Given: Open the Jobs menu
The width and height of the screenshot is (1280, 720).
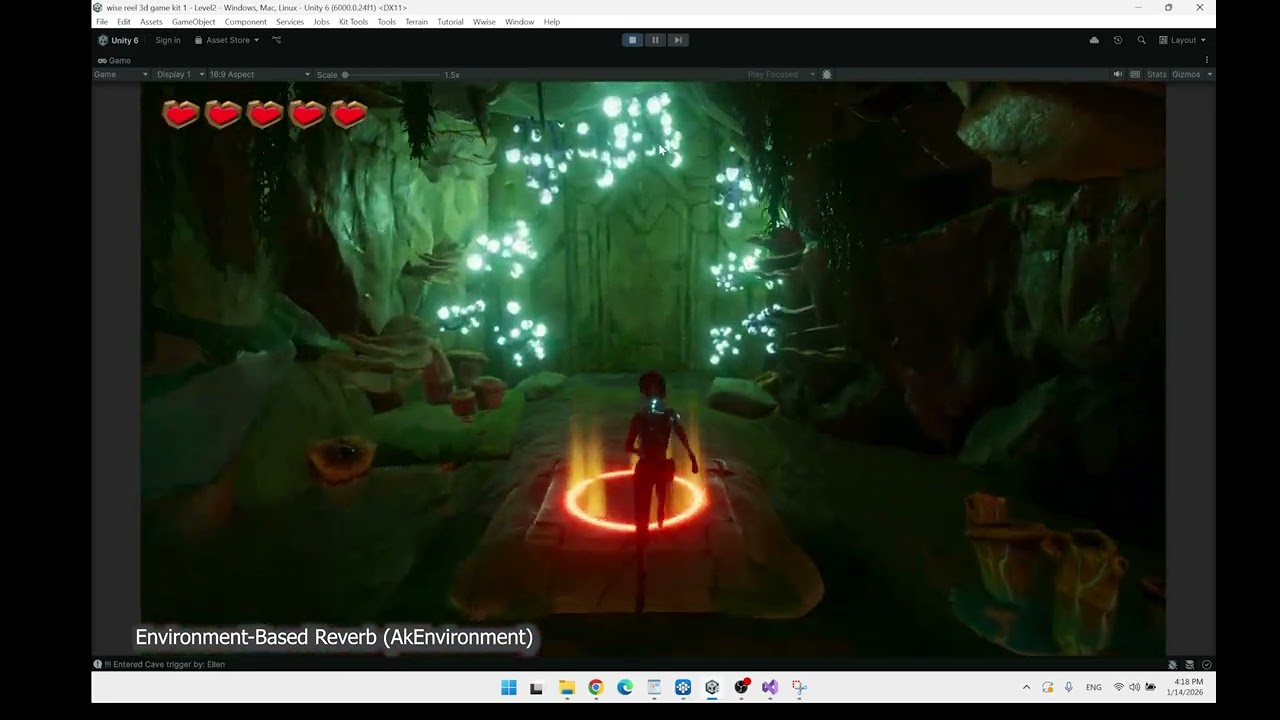Looking at the screenshot, I should [321, 22].
